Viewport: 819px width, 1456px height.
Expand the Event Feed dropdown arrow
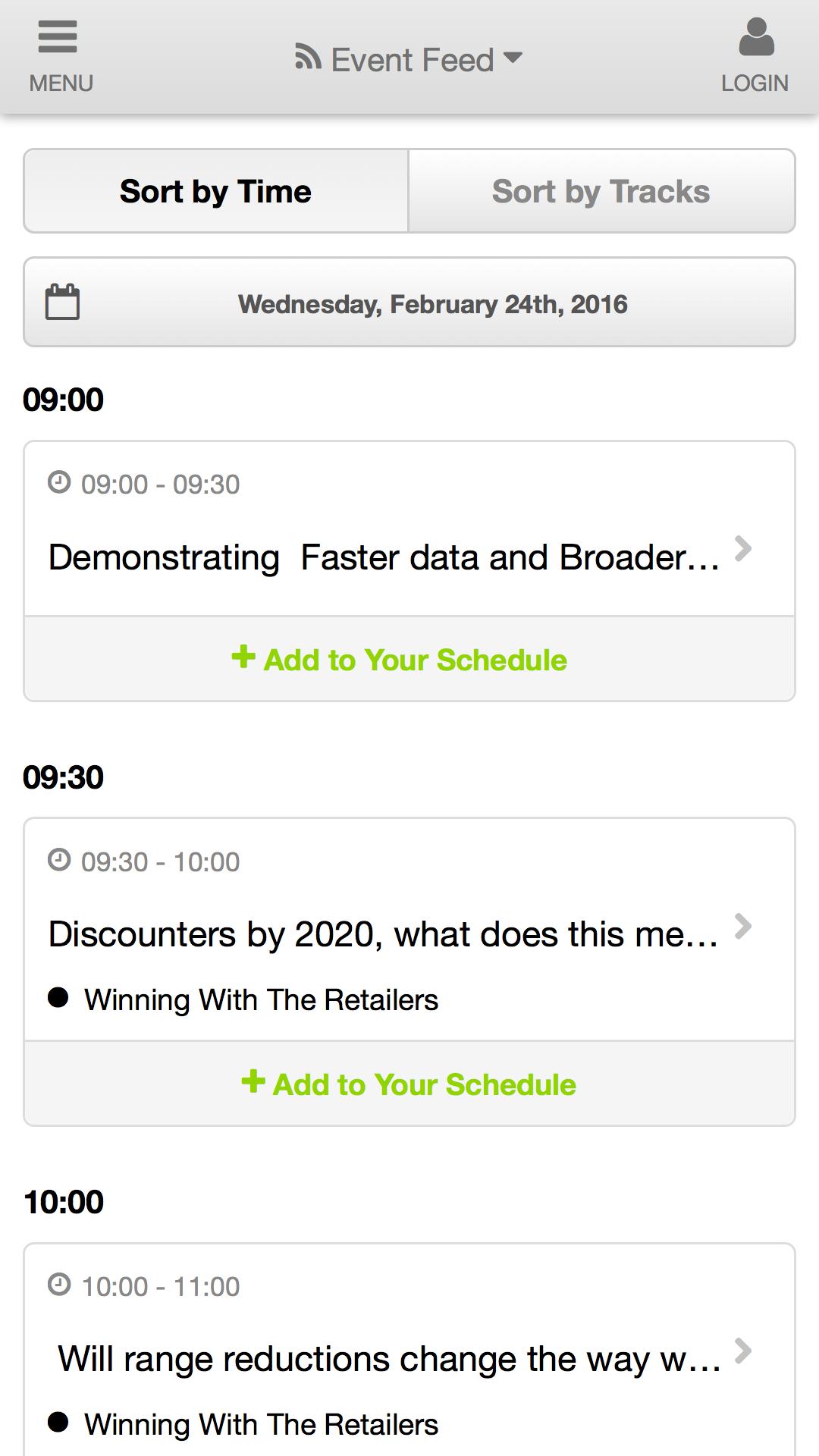tap(513, 58)
